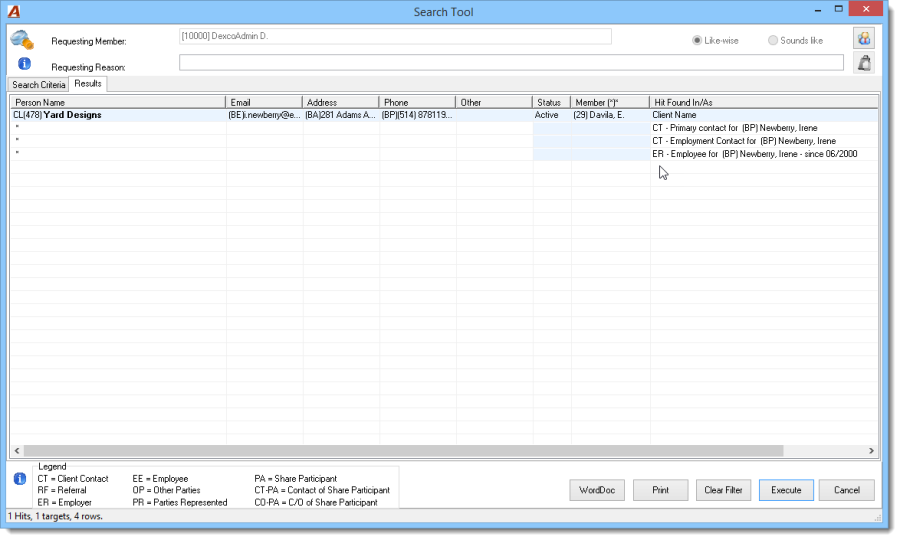Click the Print button

pyautogui.click(x=660, y=490)
